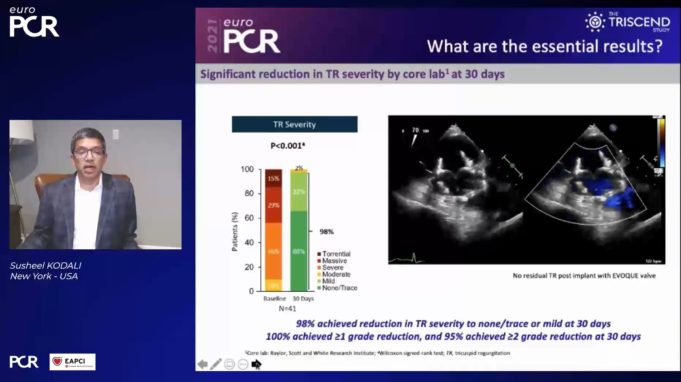Click the "TR Severity" chart header

(x=294, y=125)
